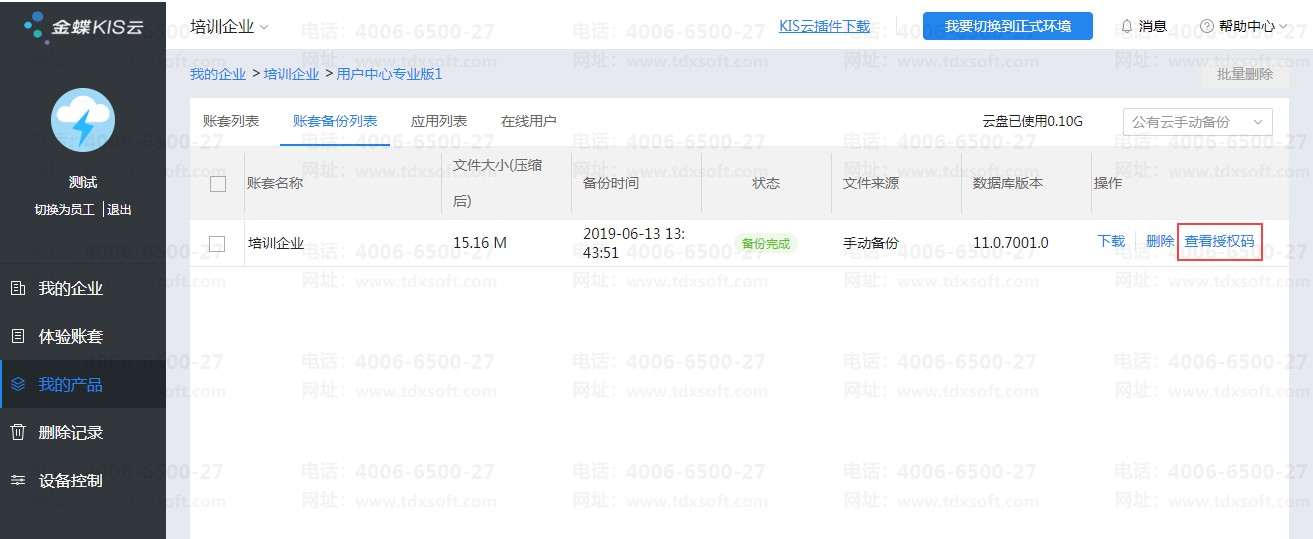Check the 培训企业 row checkbox
1313x539 pixels.
[x=218, y=243]
